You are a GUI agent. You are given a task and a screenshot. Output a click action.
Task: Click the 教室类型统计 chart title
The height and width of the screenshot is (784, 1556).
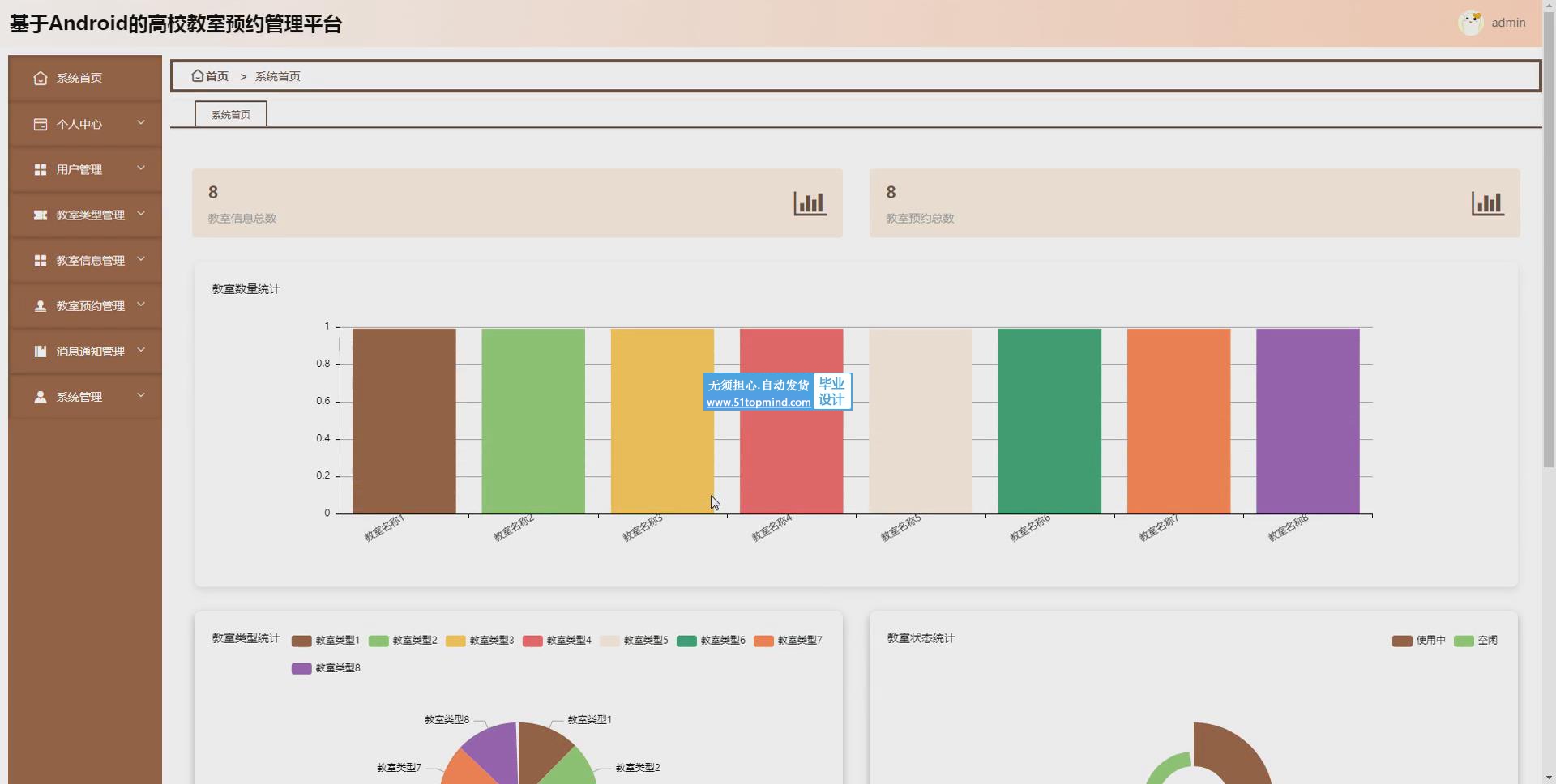(246, 638)
